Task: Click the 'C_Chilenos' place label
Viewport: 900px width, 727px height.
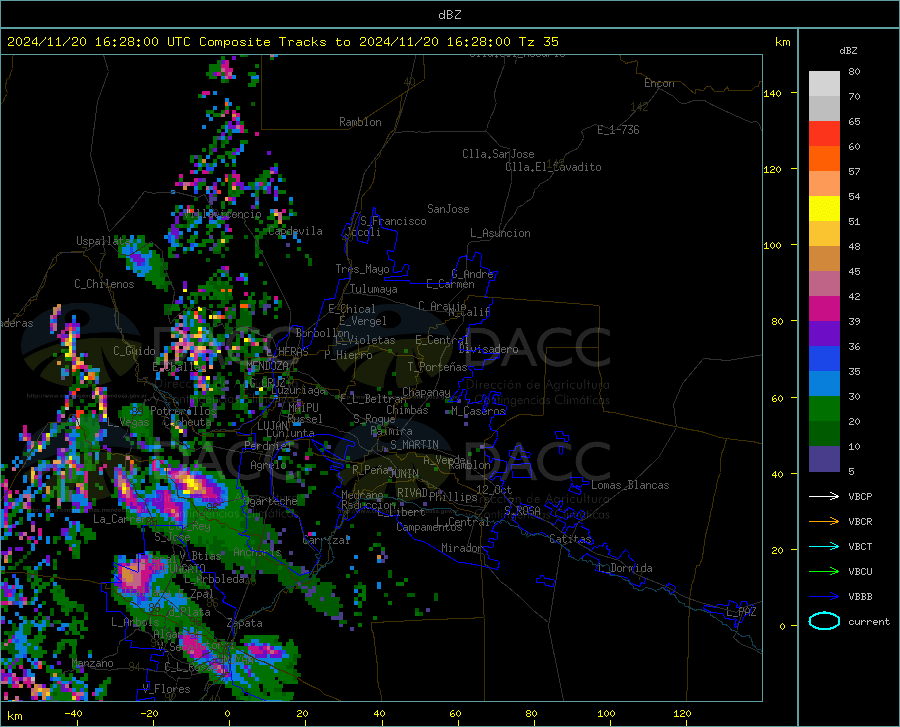Action: (104, 284)
